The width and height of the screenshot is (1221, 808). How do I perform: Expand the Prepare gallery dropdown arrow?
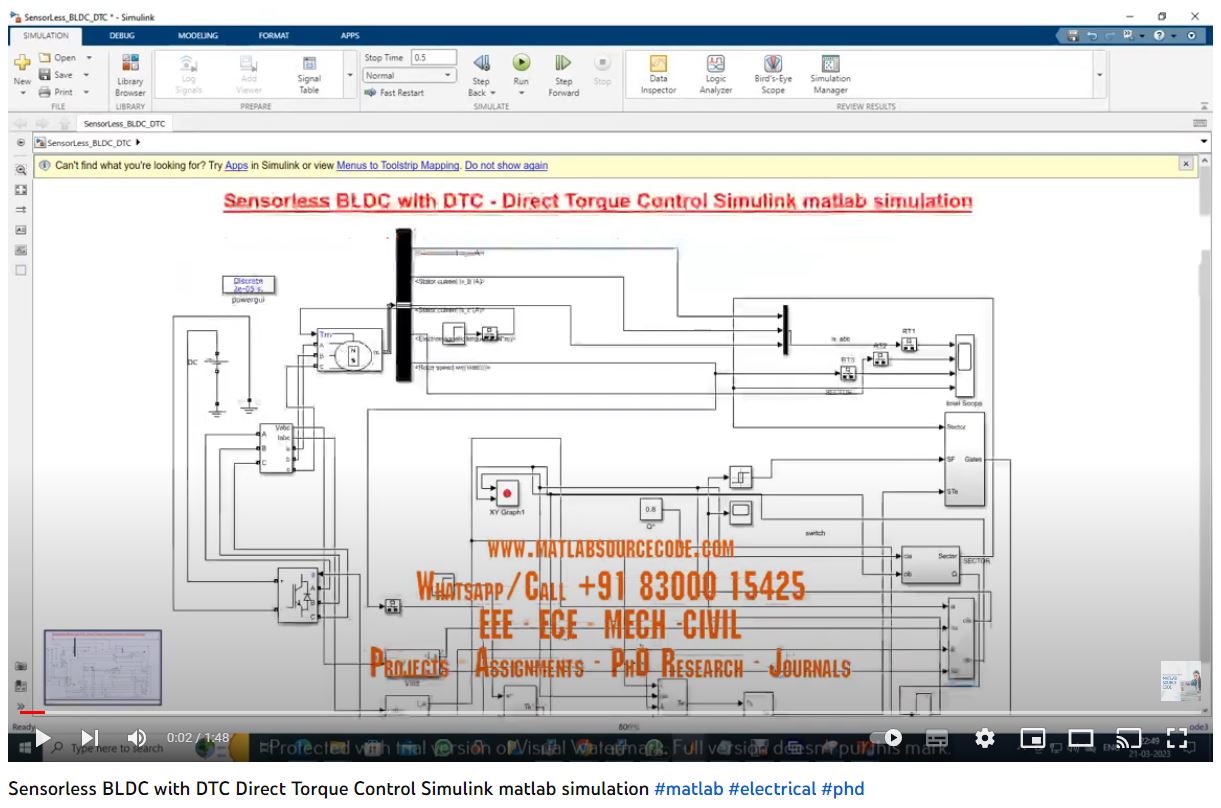tap(349, 76)
